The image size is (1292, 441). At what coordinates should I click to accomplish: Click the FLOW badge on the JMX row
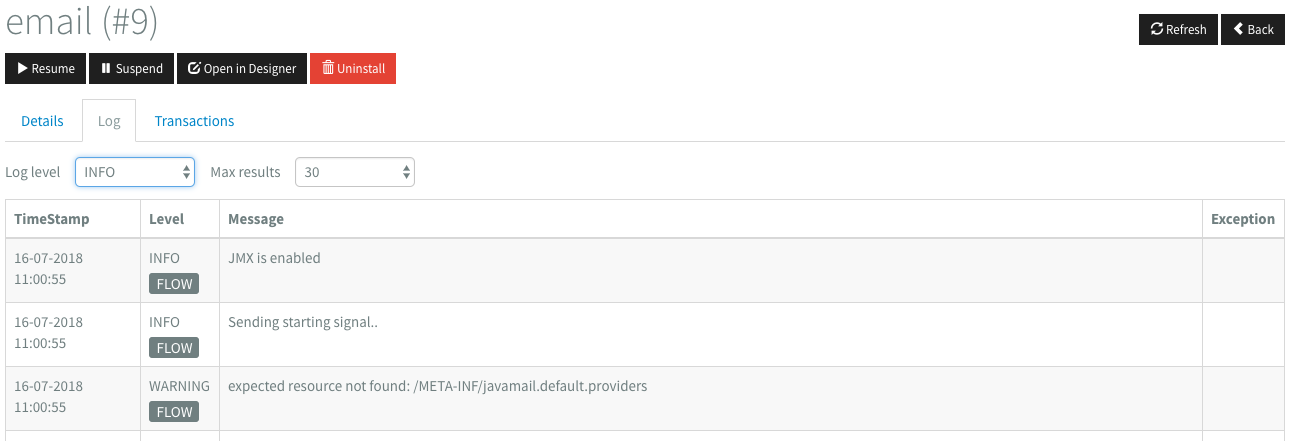point(174,284)
